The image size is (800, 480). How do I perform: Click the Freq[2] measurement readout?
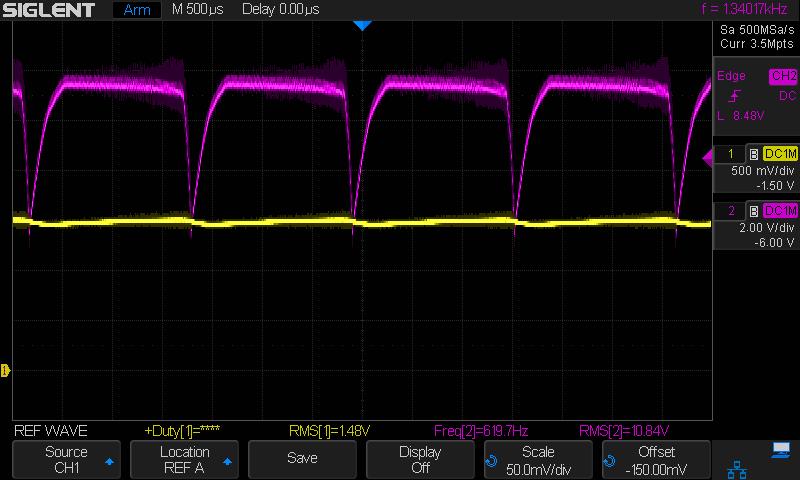(x=481, y=431)
